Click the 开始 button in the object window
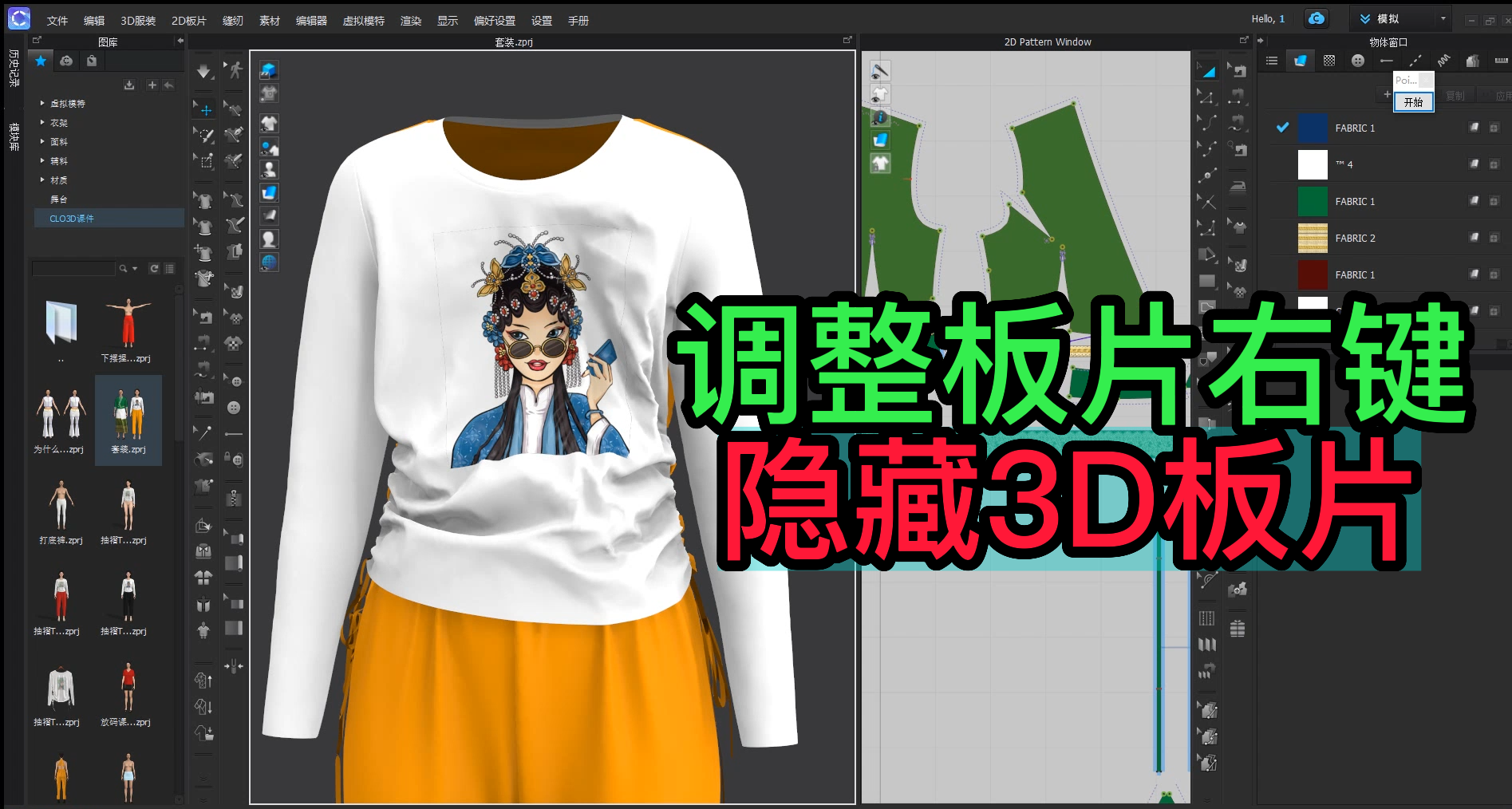The height and width of the screenshot is (809, 1512). (x=1413, y=102)
